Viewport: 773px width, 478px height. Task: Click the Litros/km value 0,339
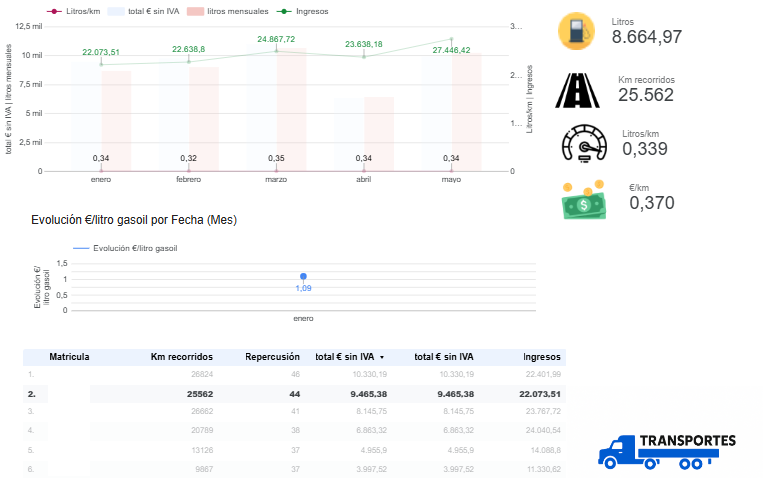point(645,149)
